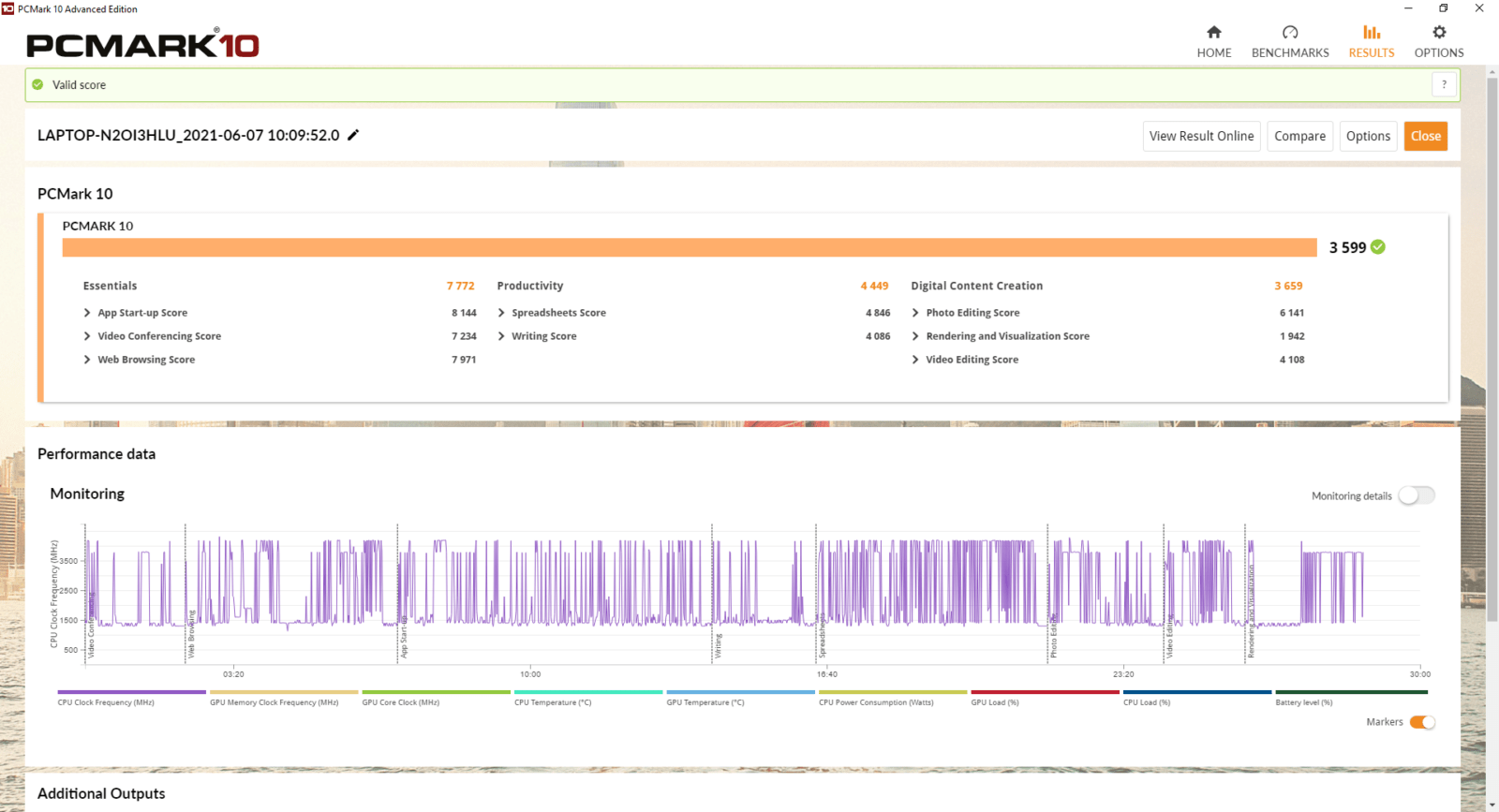Click the Additional Outputs heading

point(101,793)
